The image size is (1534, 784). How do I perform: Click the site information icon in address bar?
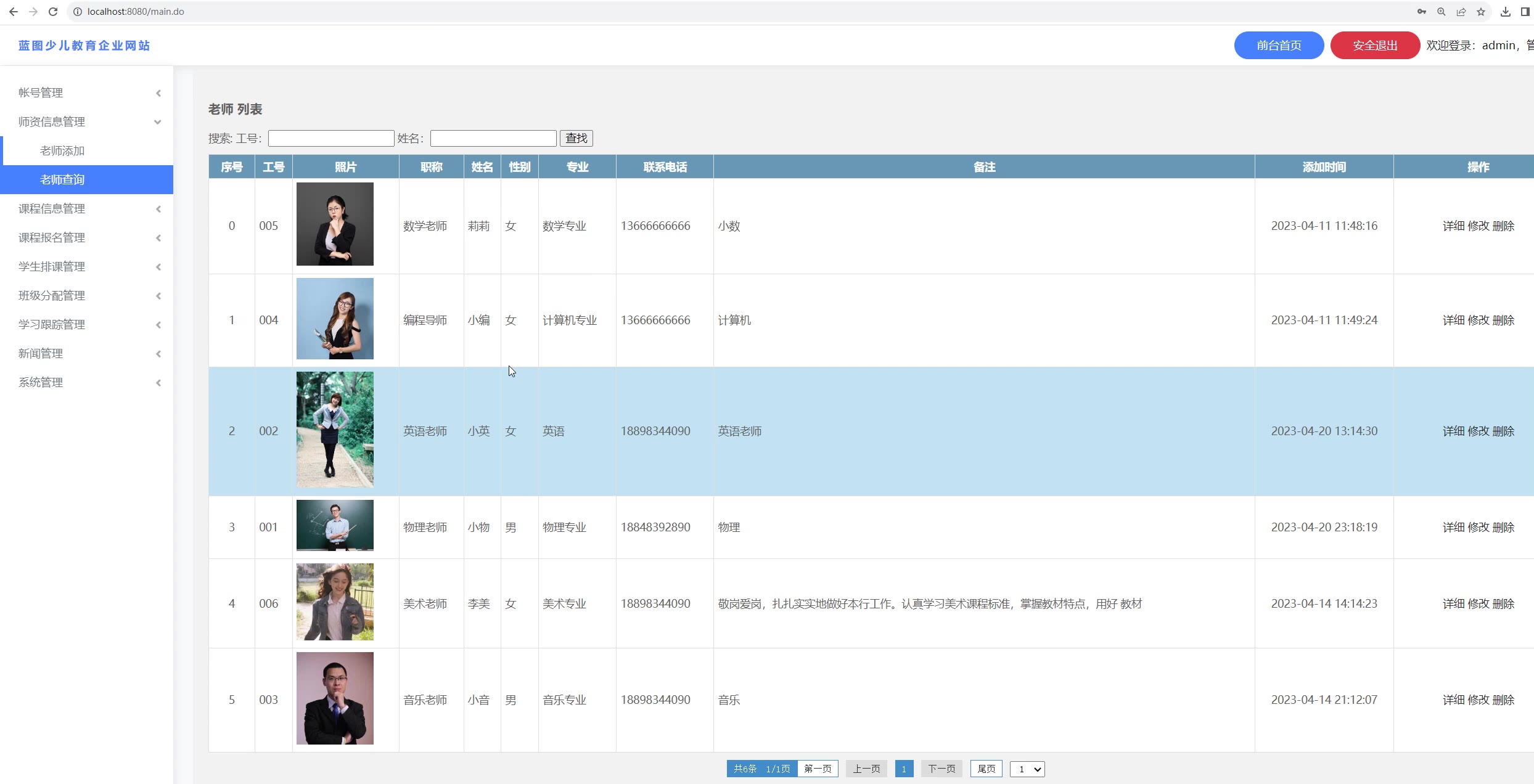point(78,12)
